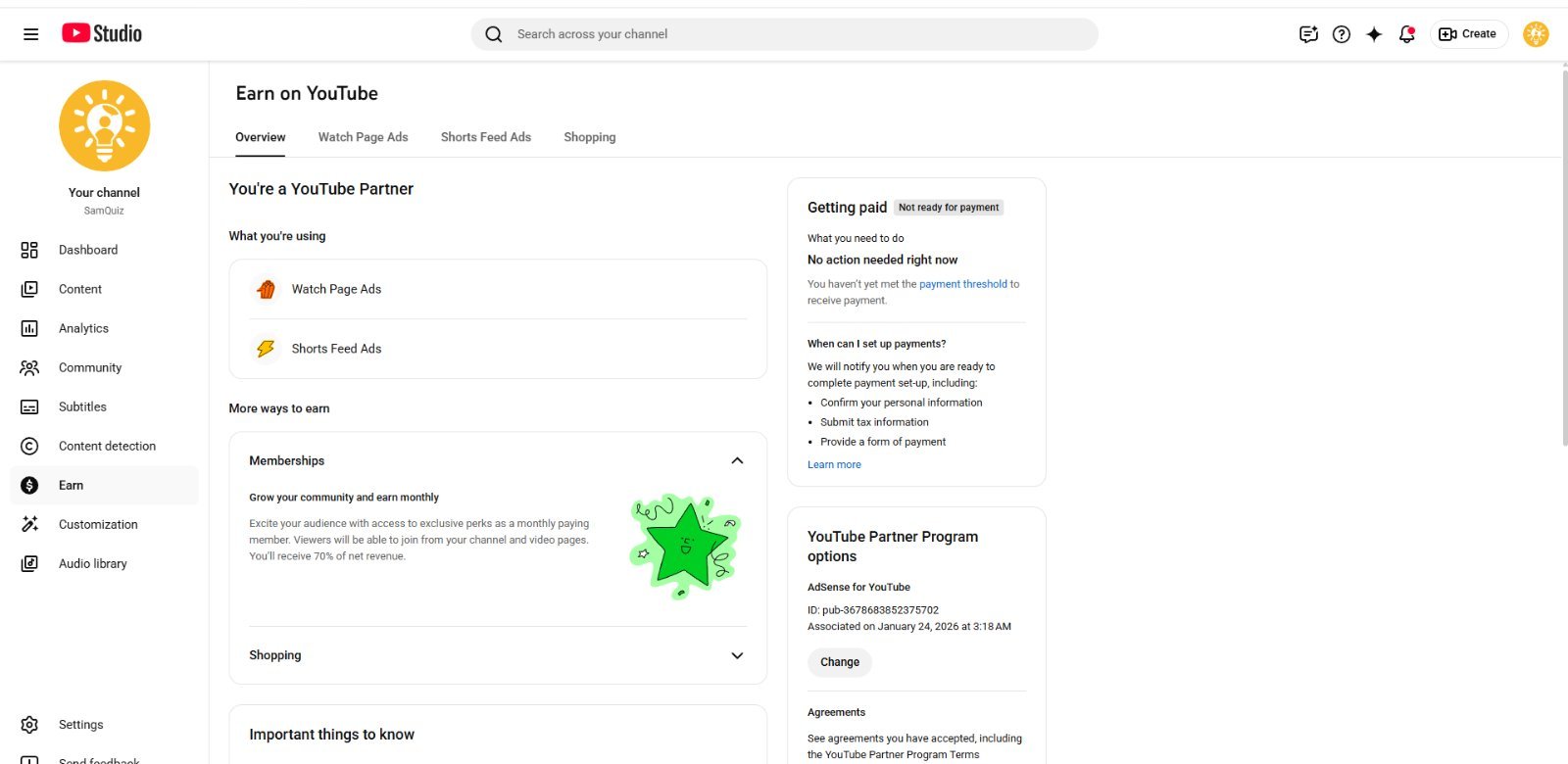Open Analytics from the sidebar

click(104, 328)
